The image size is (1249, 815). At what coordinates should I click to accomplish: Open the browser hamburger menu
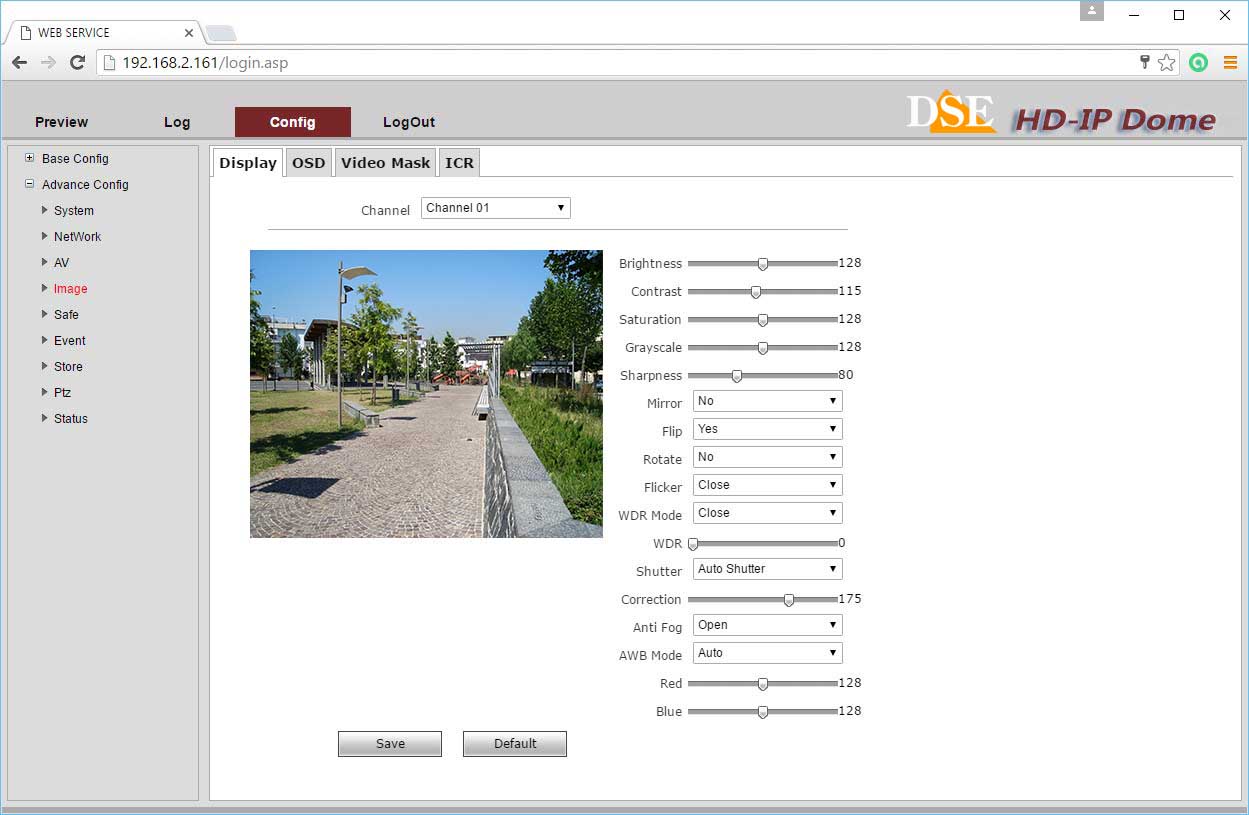click(x=1230, y=63)
